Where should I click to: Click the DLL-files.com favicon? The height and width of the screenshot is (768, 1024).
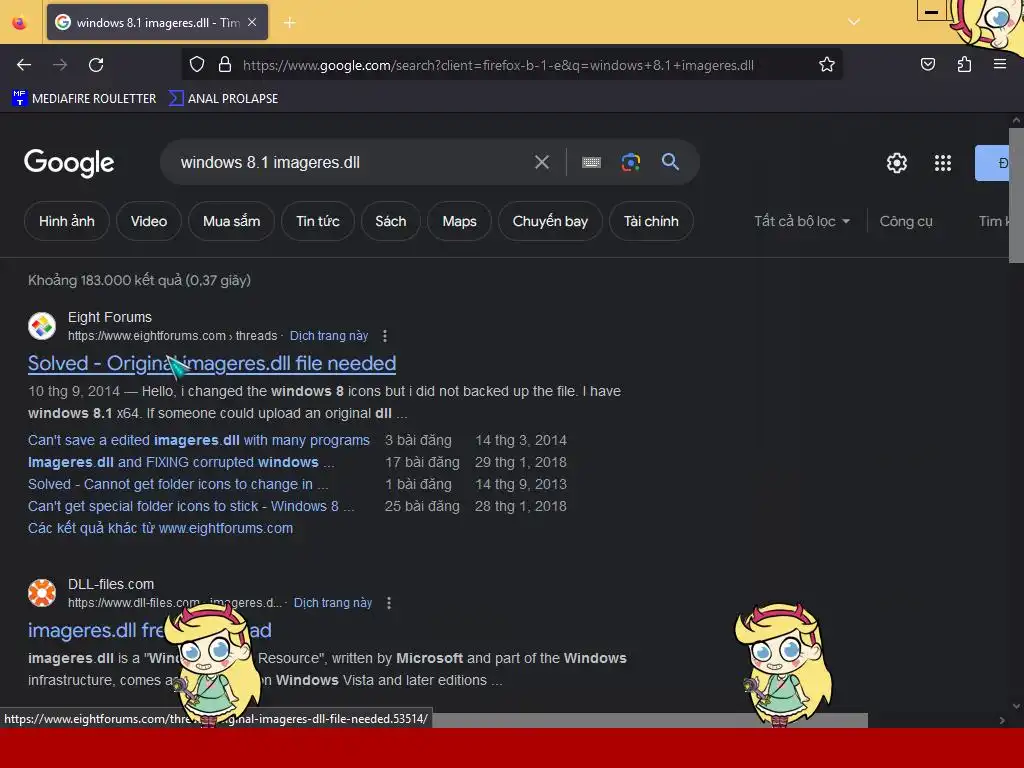point(42,593)
